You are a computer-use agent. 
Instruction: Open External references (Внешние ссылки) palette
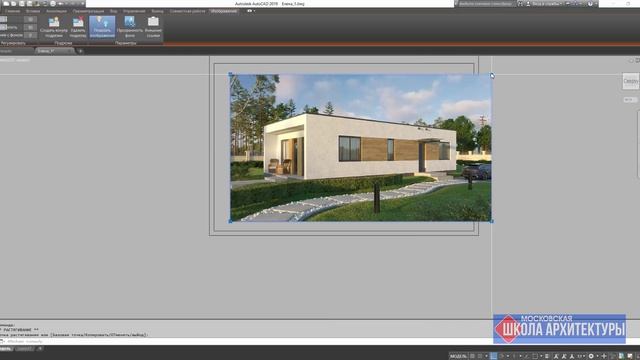pyautogui.click(x=153, y=27)
